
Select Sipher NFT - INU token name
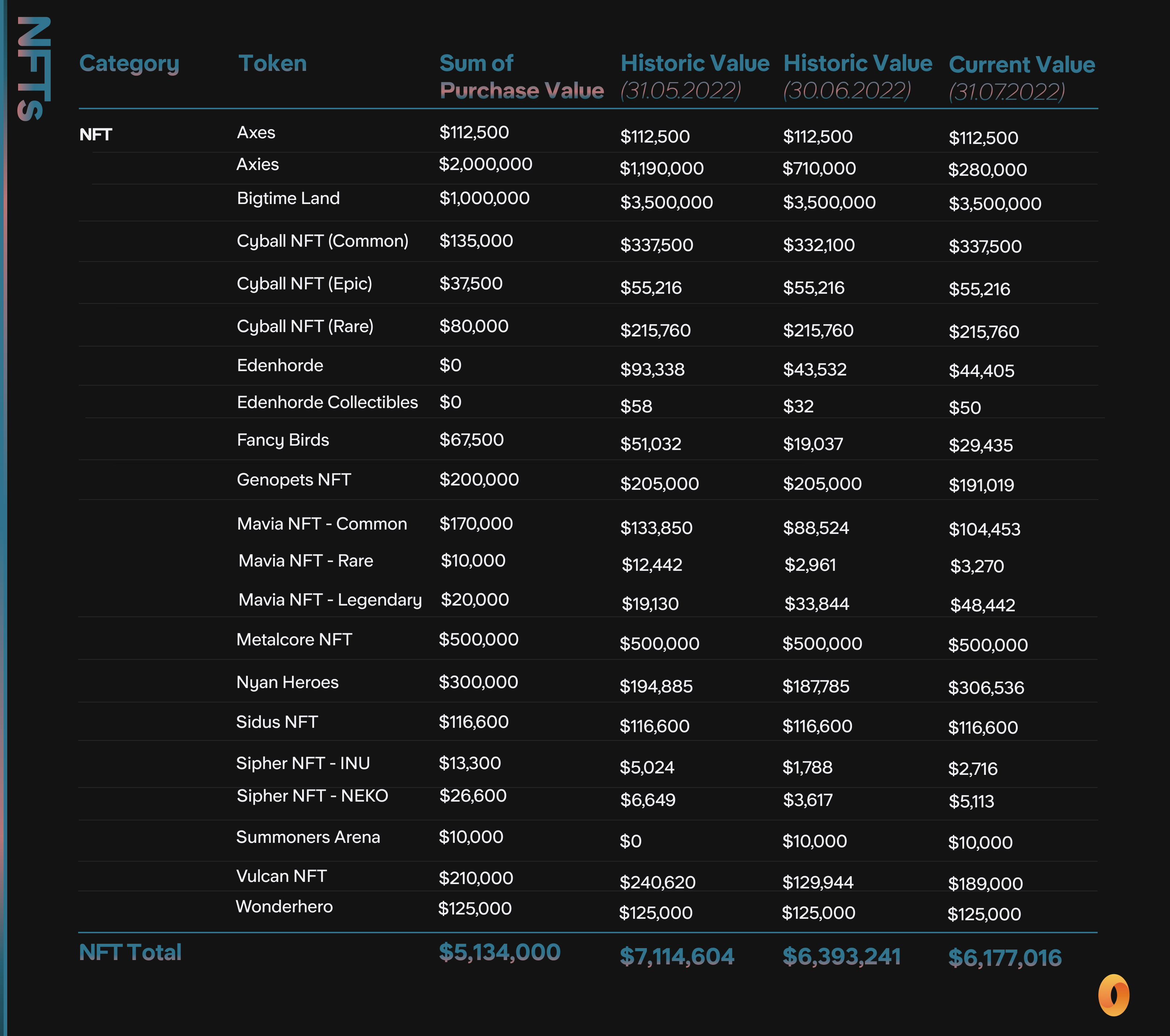click(303, 763)
